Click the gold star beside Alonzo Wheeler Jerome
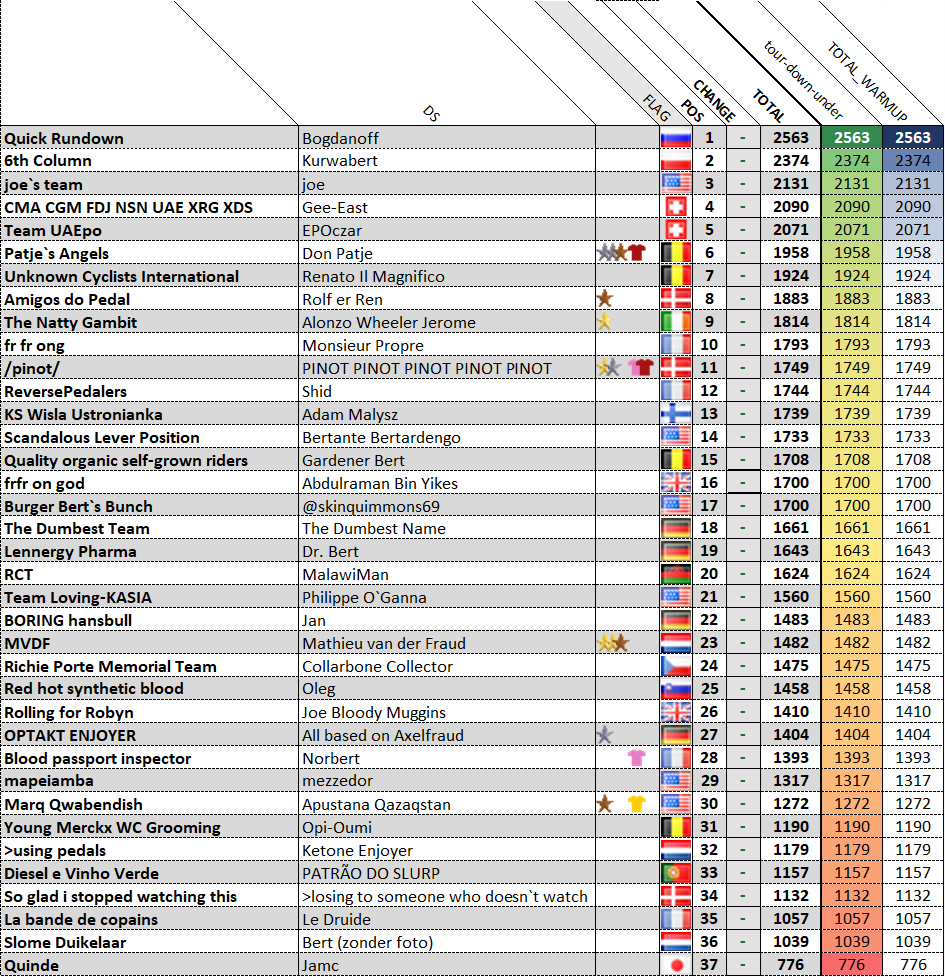This screenshot has height=977, width=945. tap(604, 322)
